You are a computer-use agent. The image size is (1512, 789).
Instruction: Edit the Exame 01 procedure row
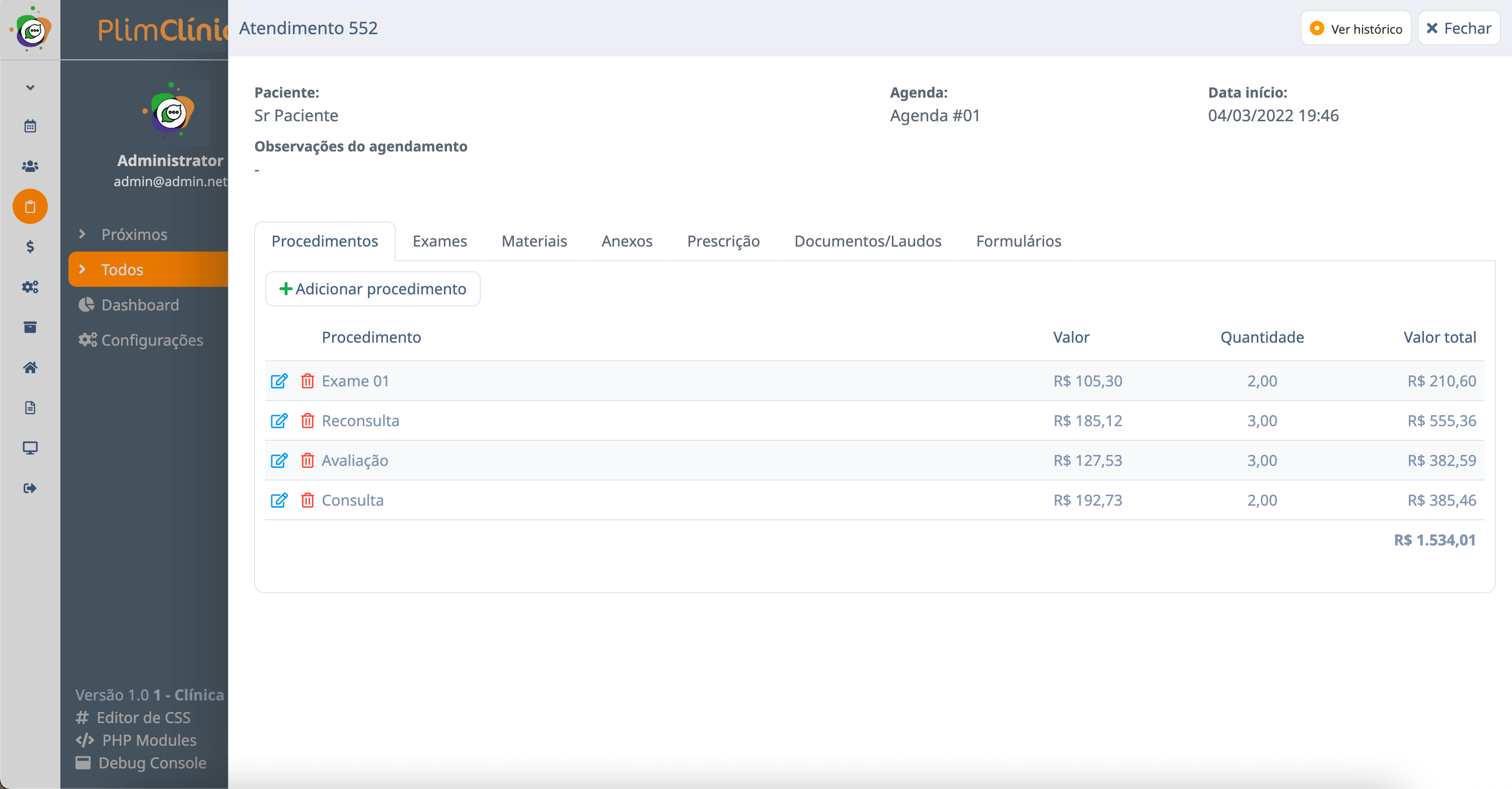(x=279, y=381)
